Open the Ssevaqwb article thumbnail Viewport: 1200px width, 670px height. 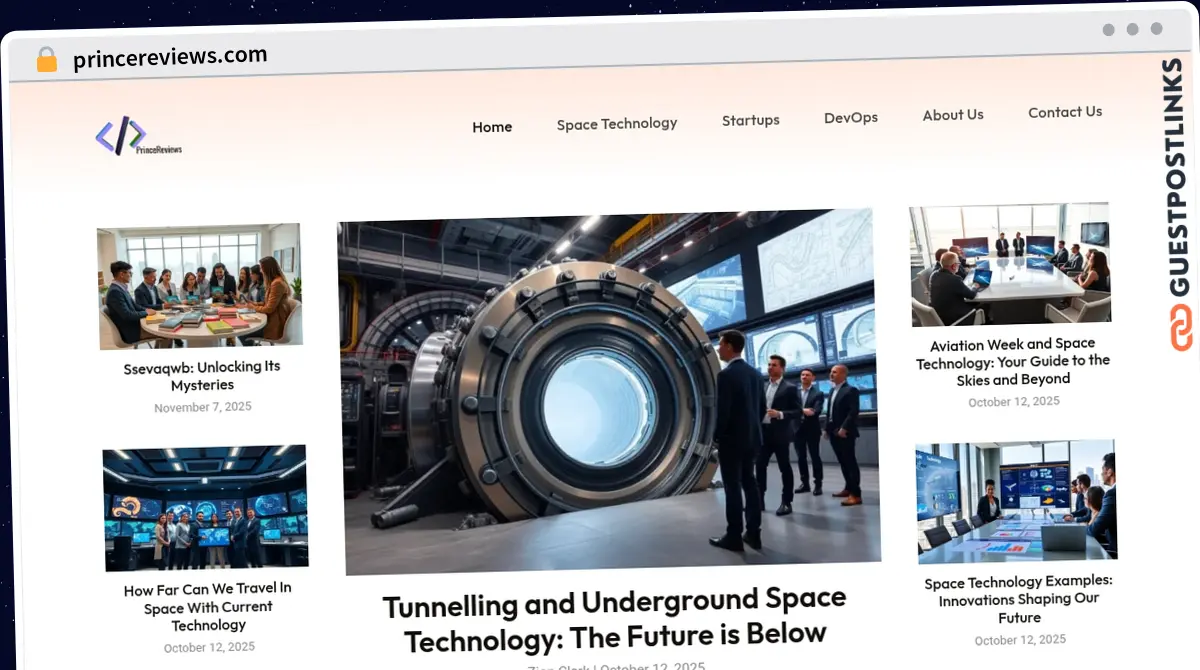(x=200, y=286)
